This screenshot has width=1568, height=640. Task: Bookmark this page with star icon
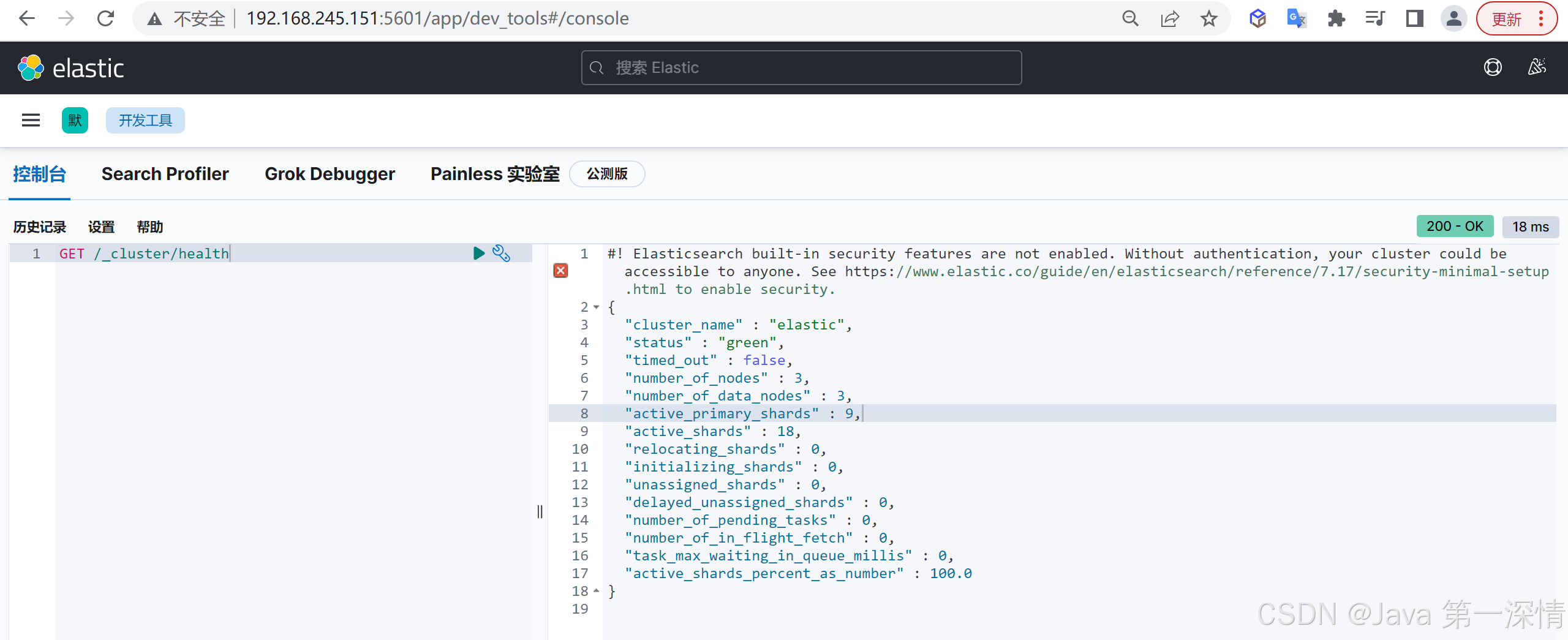[1208, 18]
